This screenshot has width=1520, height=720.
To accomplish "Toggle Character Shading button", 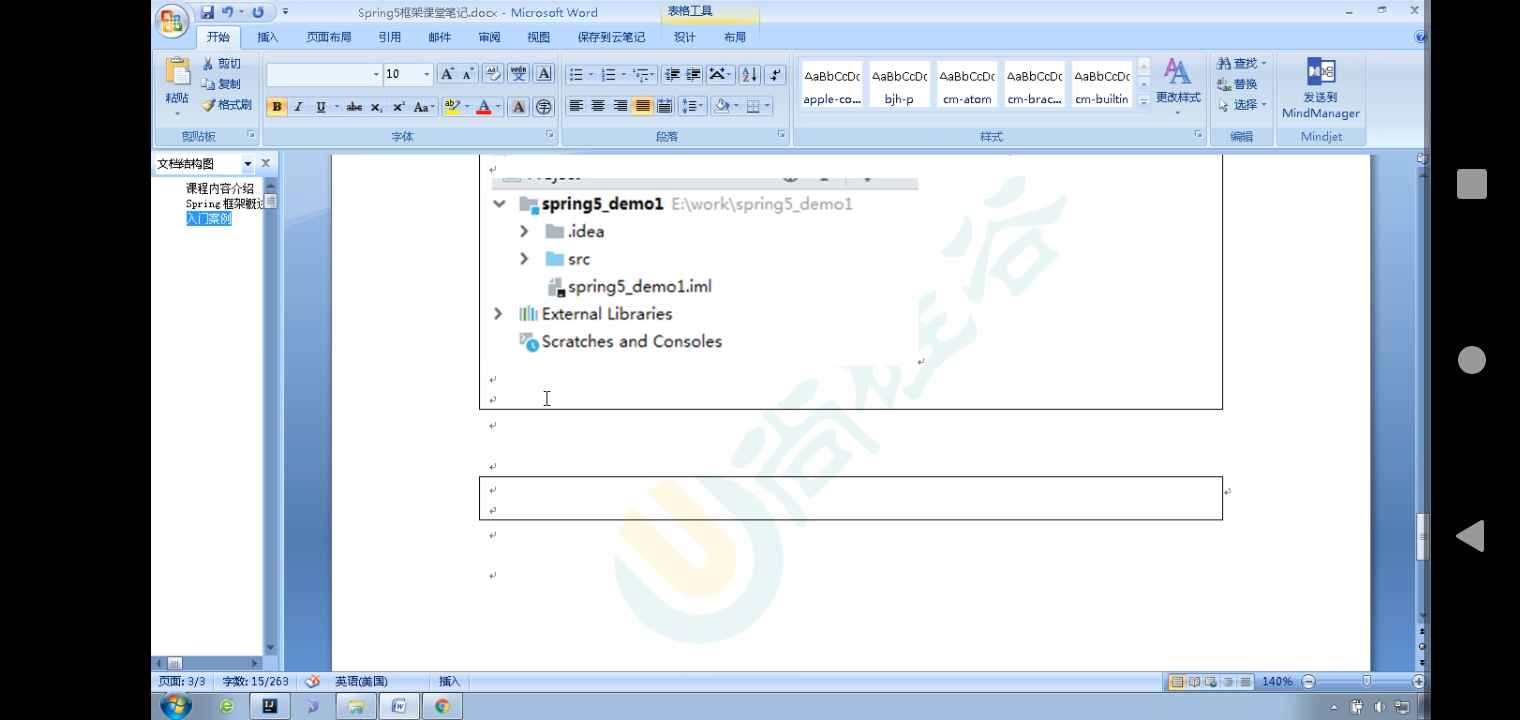I will (518, 107).
